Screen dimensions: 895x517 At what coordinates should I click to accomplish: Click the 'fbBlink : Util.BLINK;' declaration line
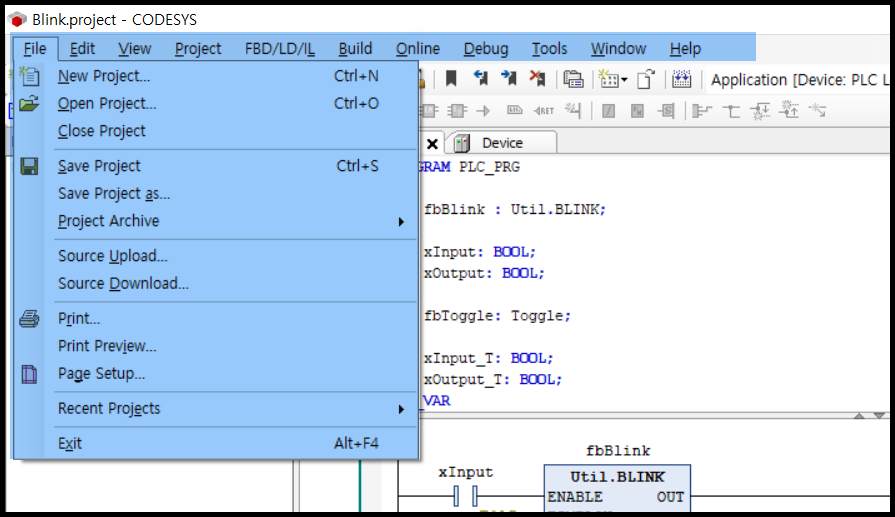pyautogui.click(x=514, y=209)
